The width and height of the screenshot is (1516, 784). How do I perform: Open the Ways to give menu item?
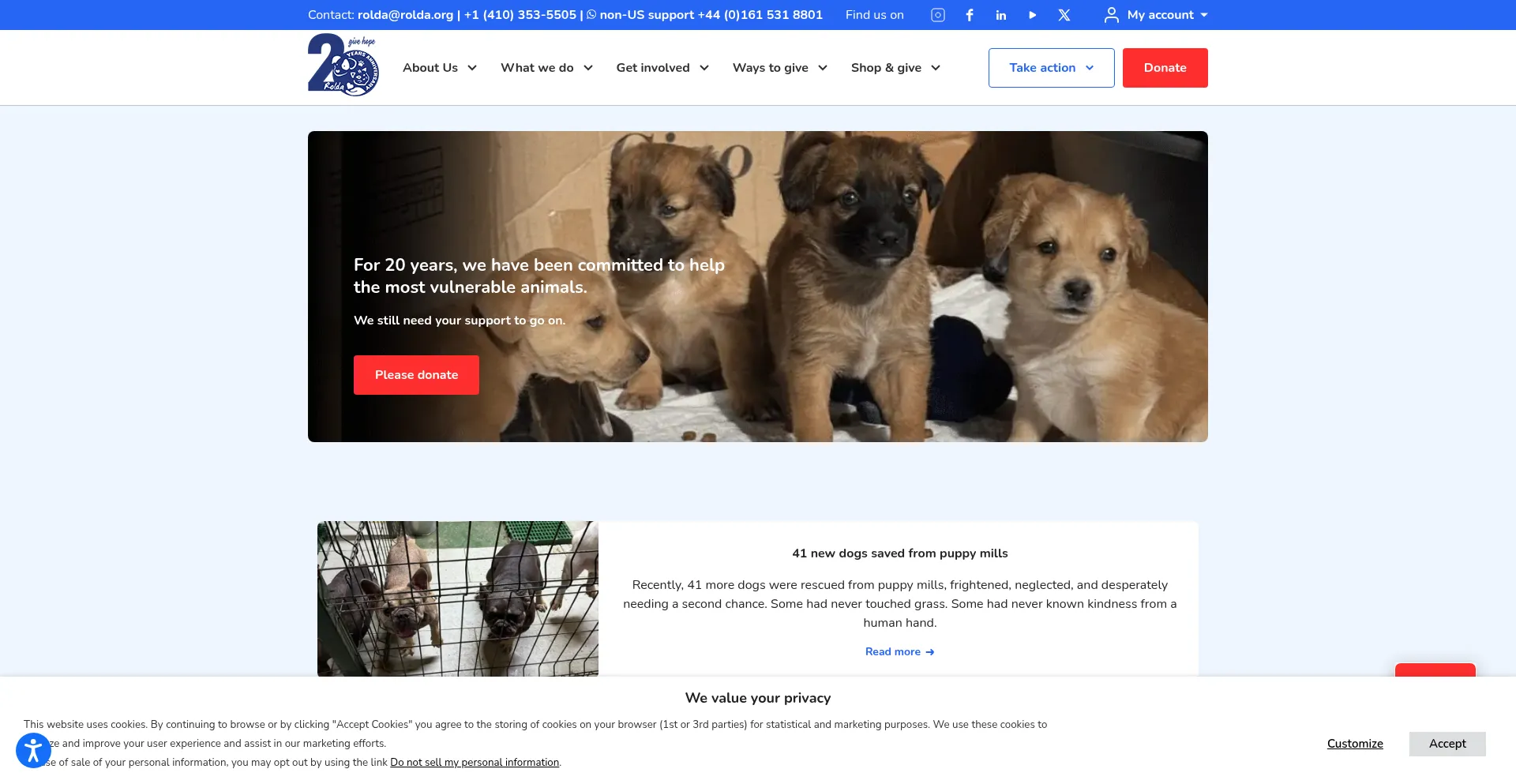771,68
